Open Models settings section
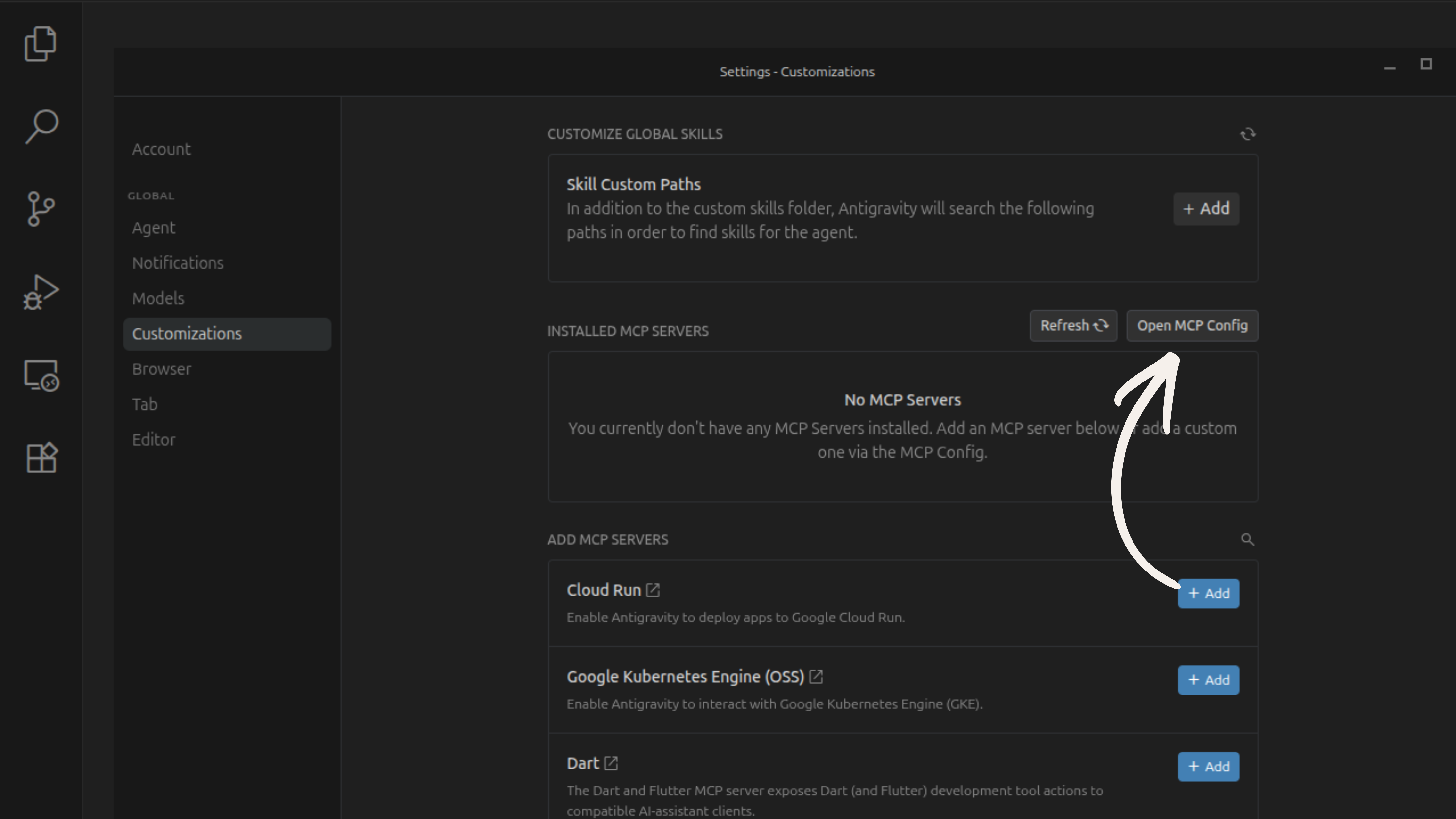The image size is (1456, 819). pos(158,298)
